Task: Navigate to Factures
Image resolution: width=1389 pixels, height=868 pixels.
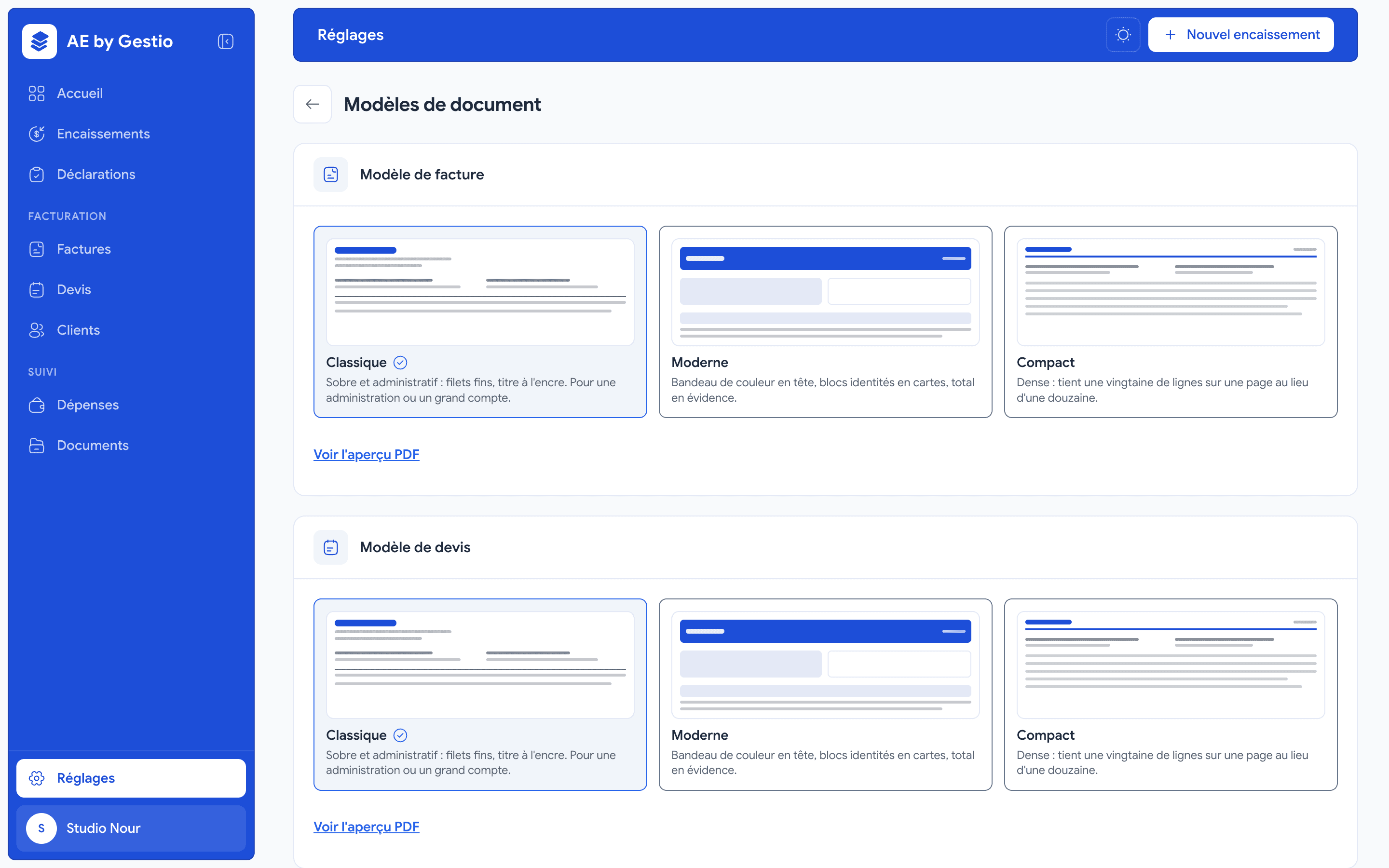Action: pyautogui.click(x=131, y=249)
